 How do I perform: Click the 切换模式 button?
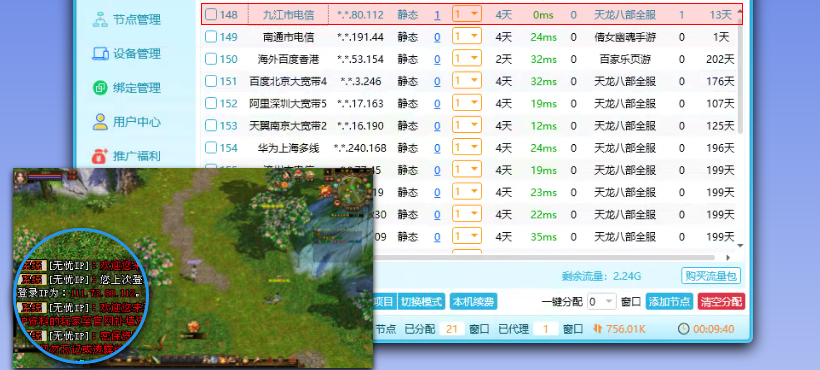click(422, 302)
